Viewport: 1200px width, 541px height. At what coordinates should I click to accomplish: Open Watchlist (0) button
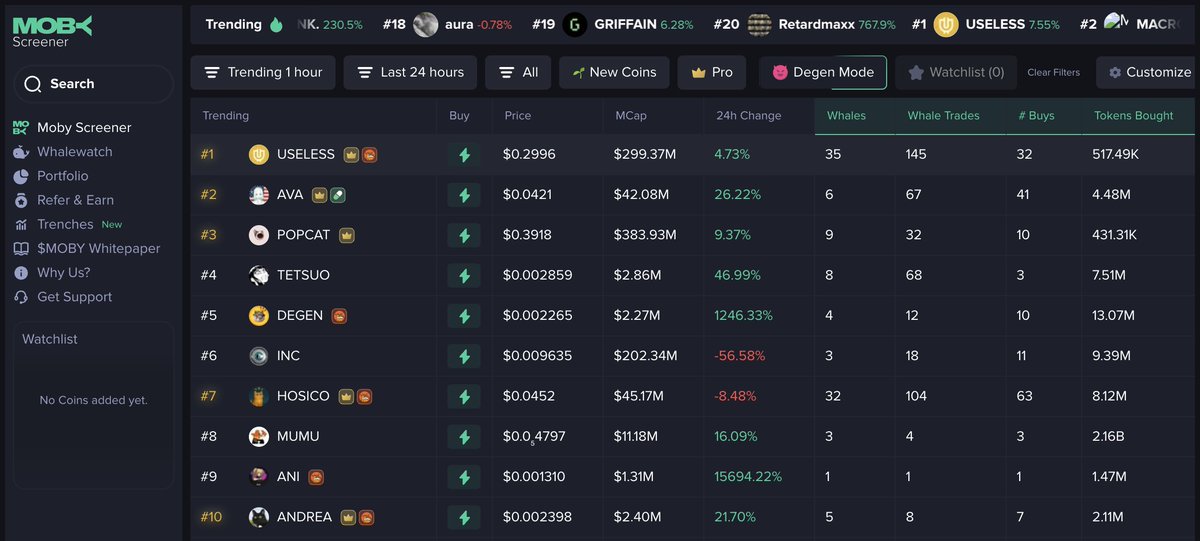pyautogui.click(x=956, y=72)
